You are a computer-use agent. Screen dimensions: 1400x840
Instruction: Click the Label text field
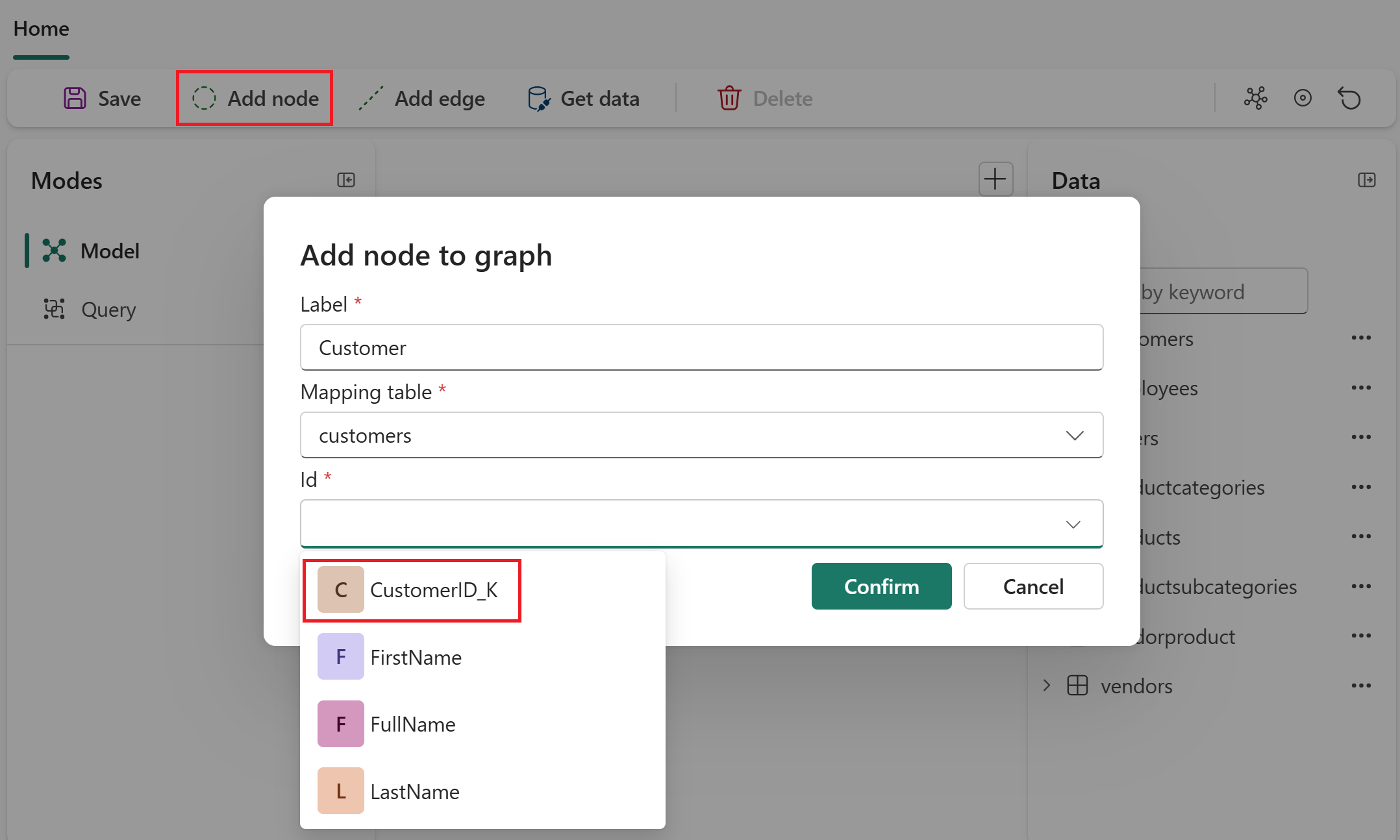coord(701,347)
